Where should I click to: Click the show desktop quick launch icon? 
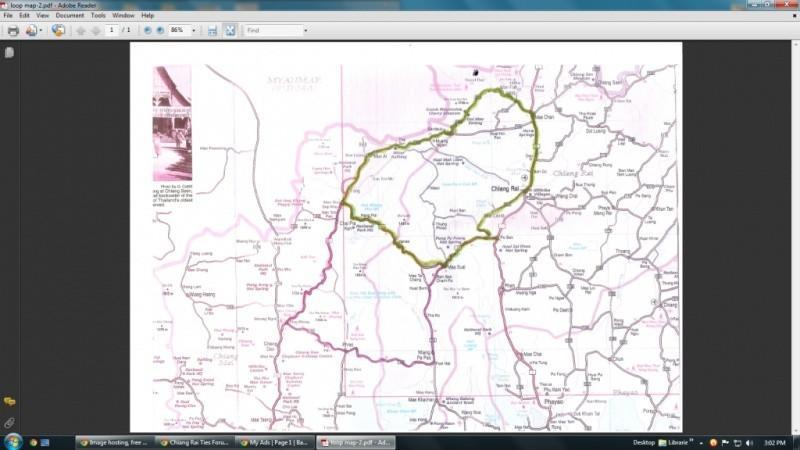tap(45, 442)
